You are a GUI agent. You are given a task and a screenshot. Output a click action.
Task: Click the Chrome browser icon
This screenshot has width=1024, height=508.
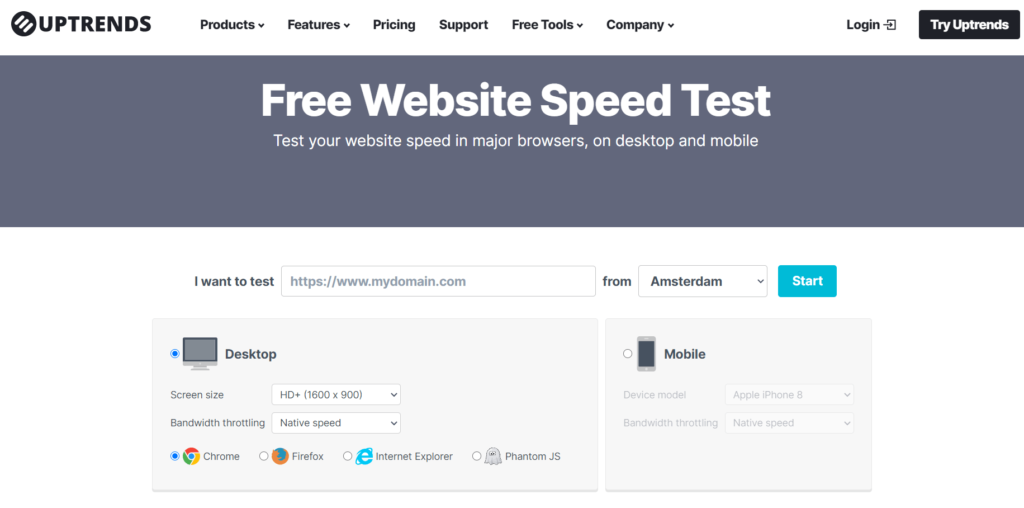191,456
